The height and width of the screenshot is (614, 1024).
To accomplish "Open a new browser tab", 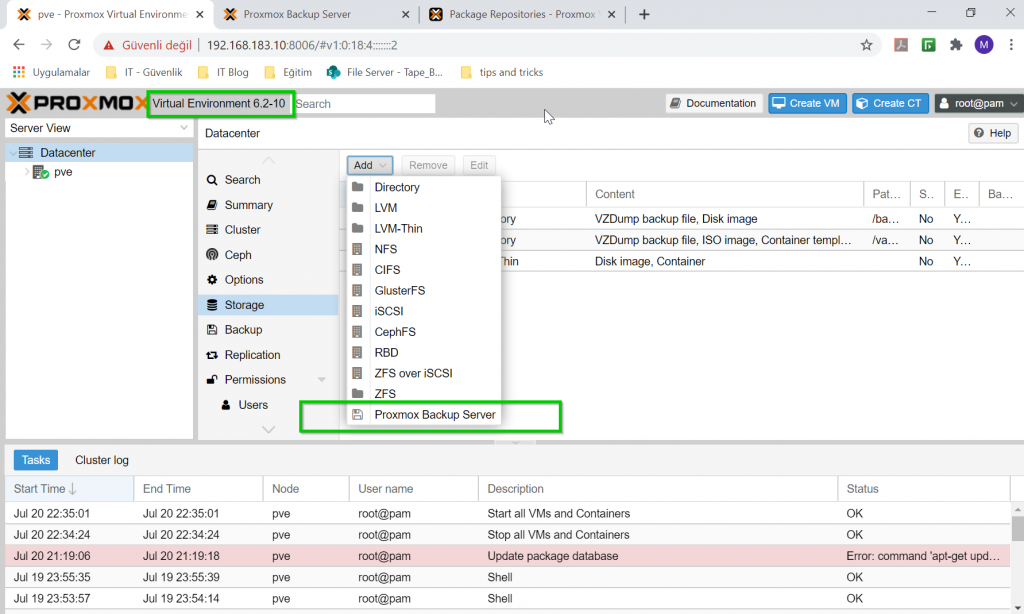I will tap(644, 14).
